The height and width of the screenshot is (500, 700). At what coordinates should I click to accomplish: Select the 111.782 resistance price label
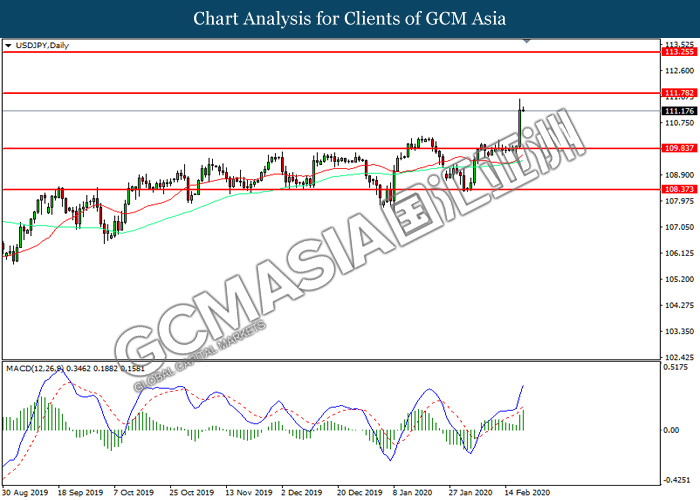pos(679,93)
